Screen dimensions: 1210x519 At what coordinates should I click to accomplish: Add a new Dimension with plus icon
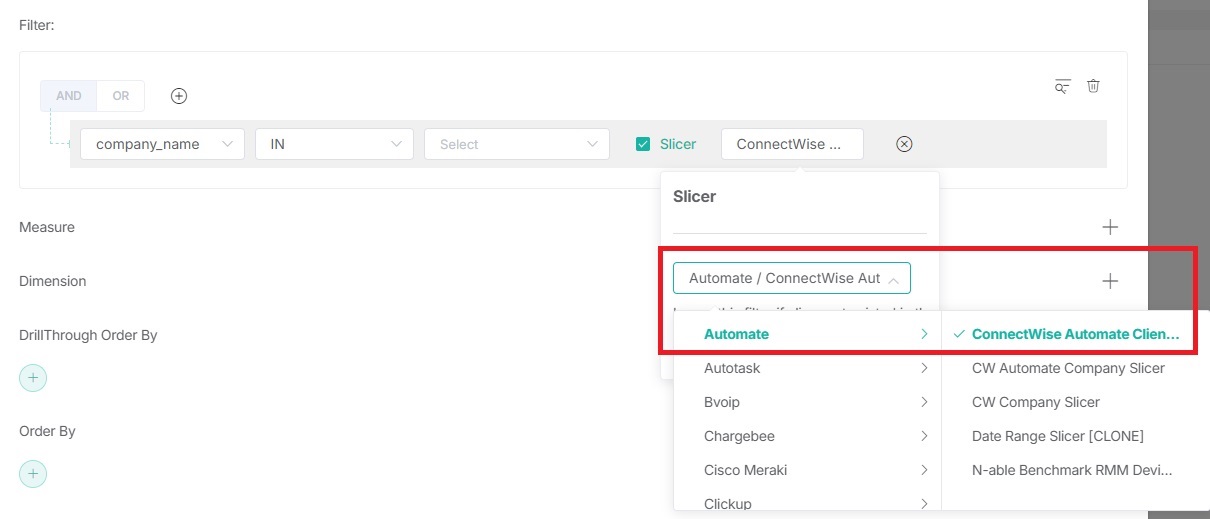pyautogui.click(x=1110, y=281)
